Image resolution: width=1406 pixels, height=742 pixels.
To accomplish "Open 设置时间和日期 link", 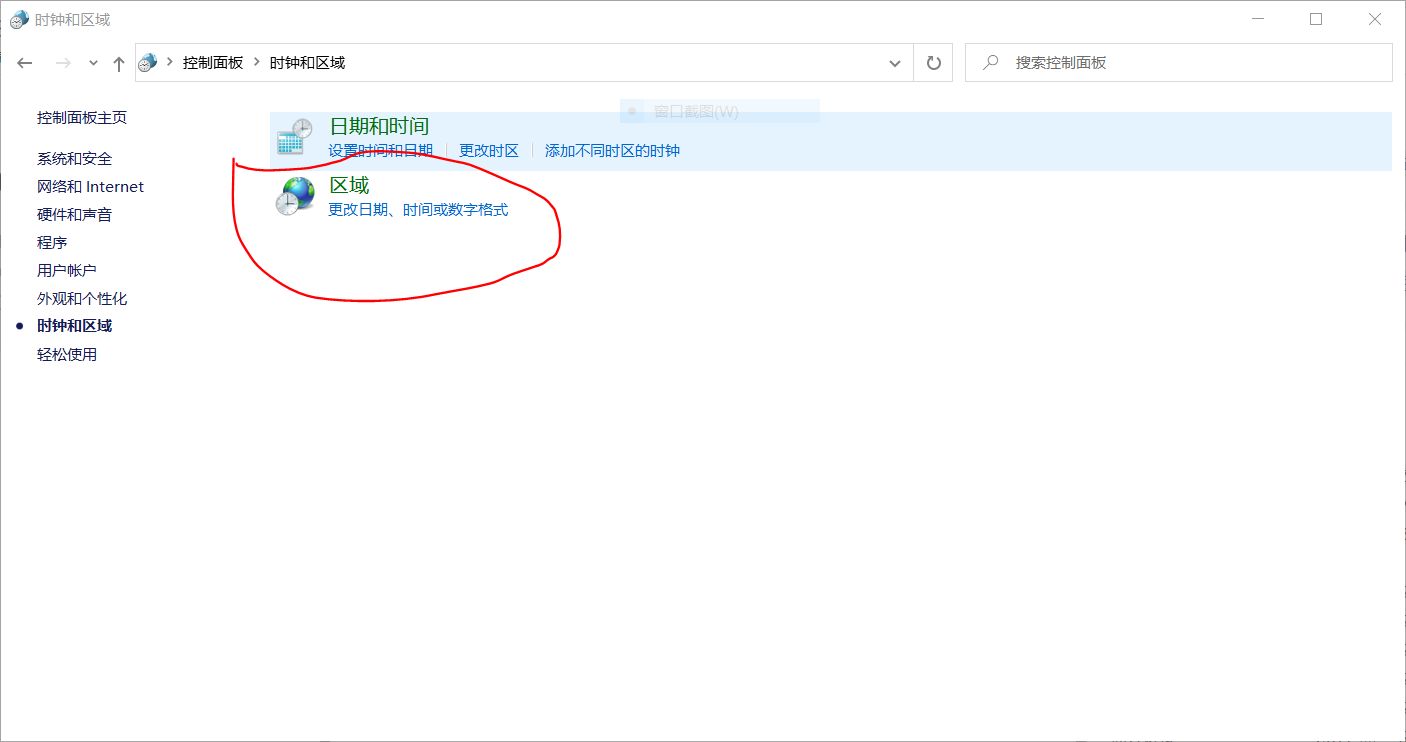I will (x=381, y=151).
